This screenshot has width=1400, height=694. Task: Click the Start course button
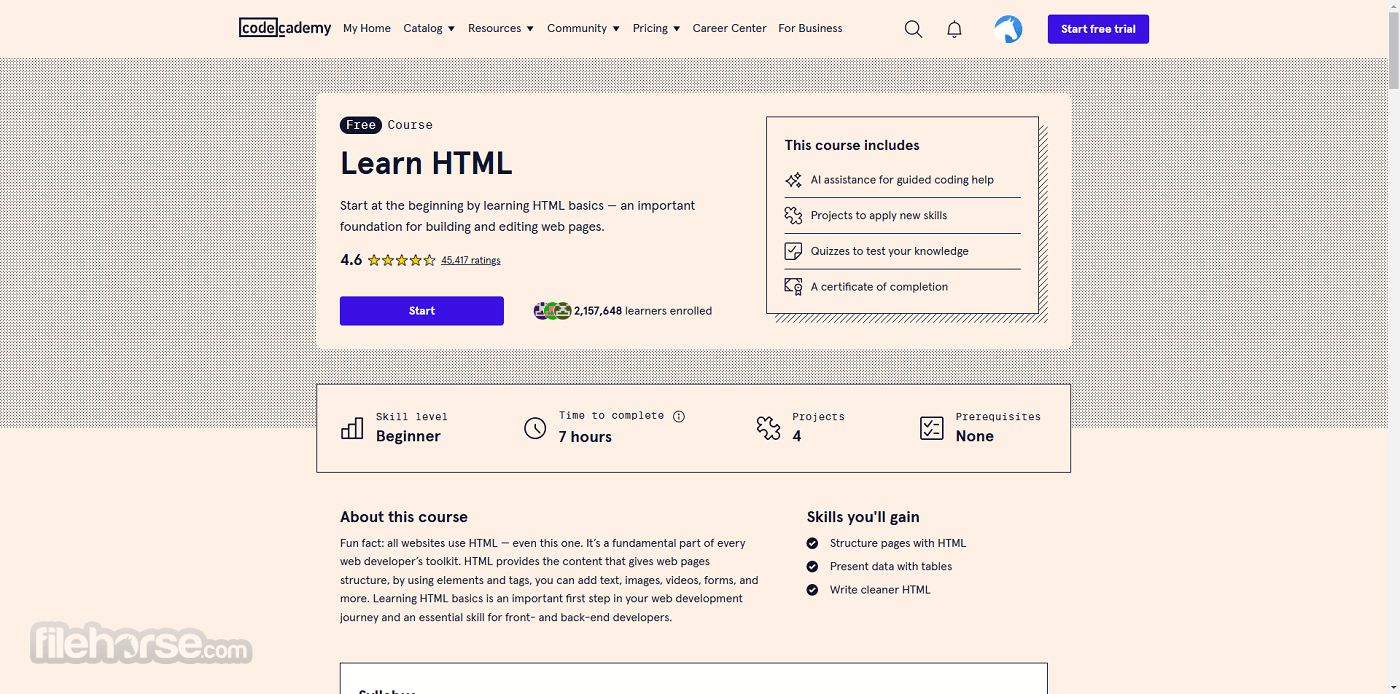click(422, 311)
